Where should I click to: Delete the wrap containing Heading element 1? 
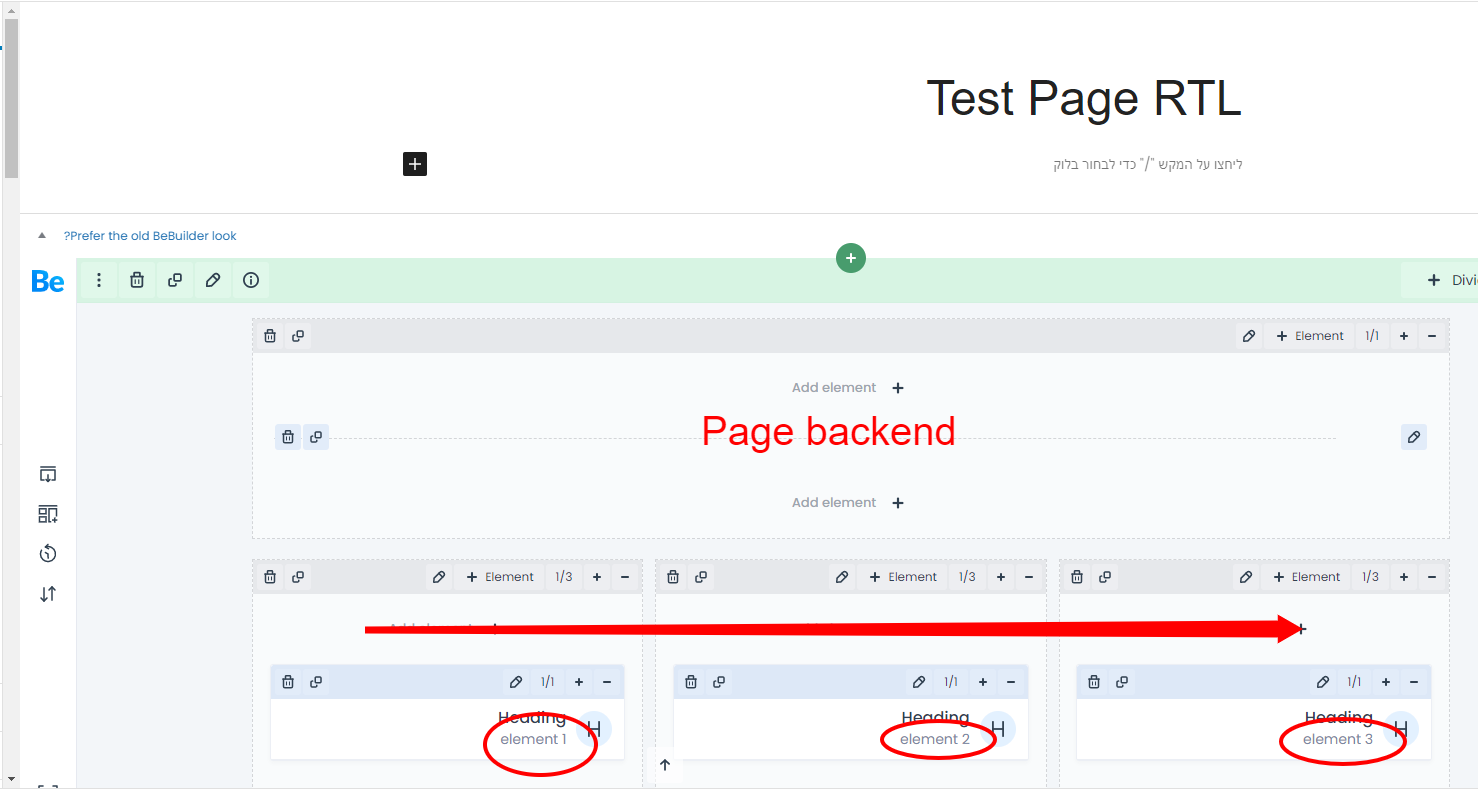click(270, 577)
